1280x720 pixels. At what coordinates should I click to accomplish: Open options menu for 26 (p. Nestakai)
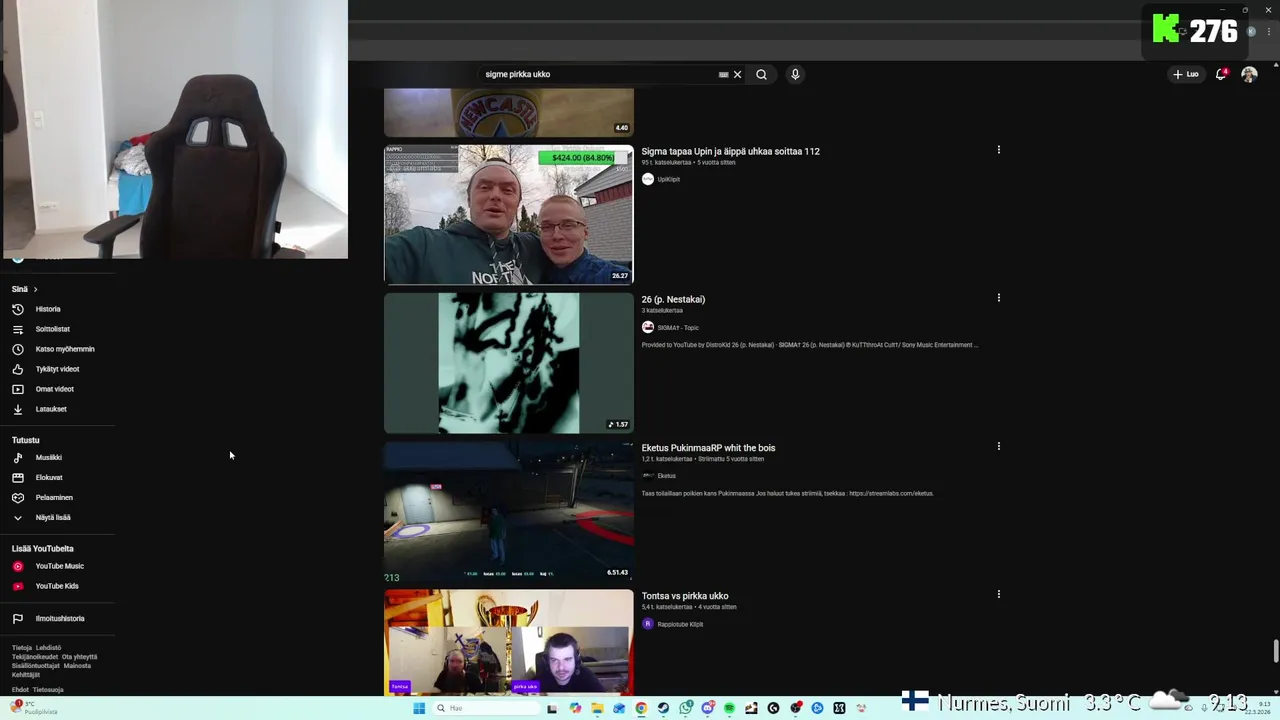[x=998, y=298]
